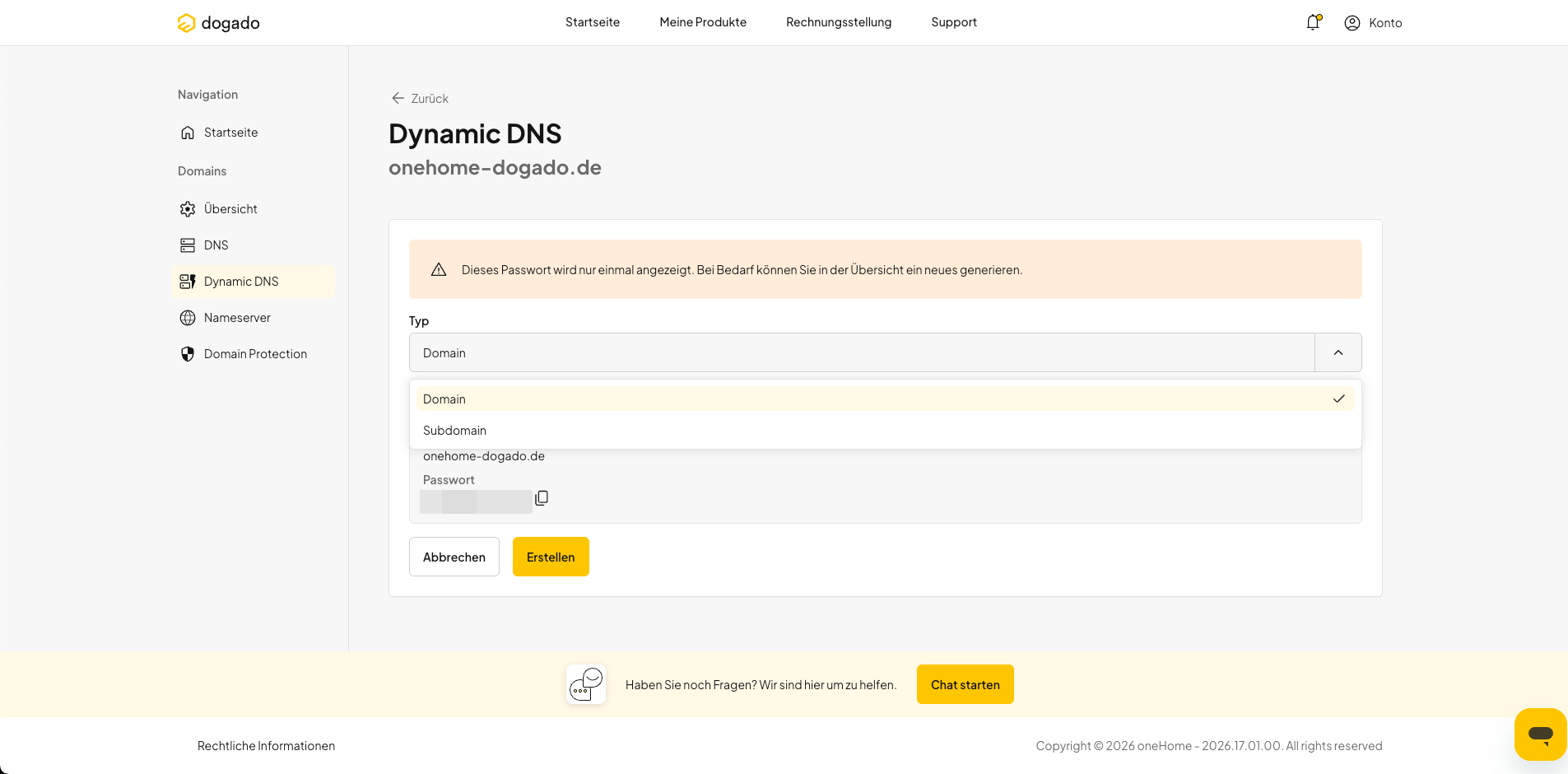Screen dimensions: 1568x774
Task: Open Übersicht in the sidebar
Action: click(230, 209)
